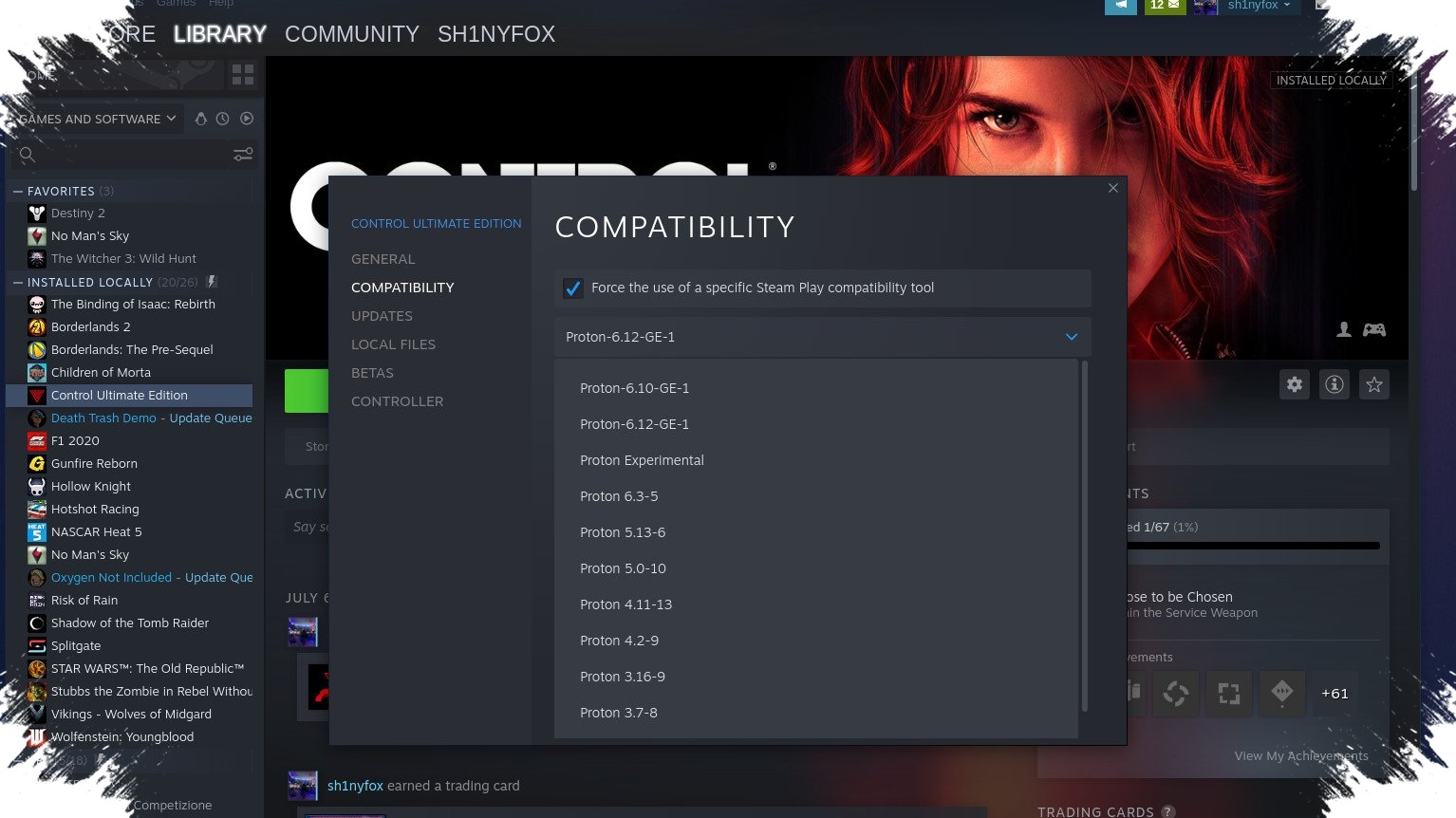Image resolution: width=1456 pixels, height=818 pixels.
Task: Switch to the Betas properties tab
Action: pos(372,373)
